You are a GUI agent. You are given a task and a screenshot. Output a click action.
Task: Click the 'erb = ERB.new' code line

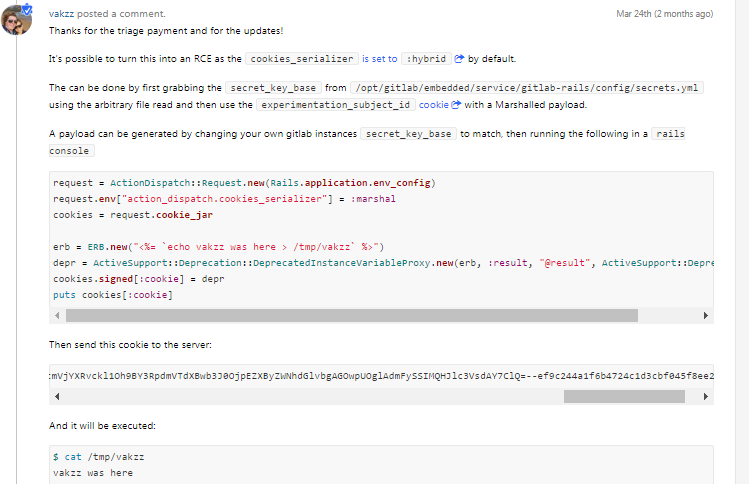(x=219, y=247)
